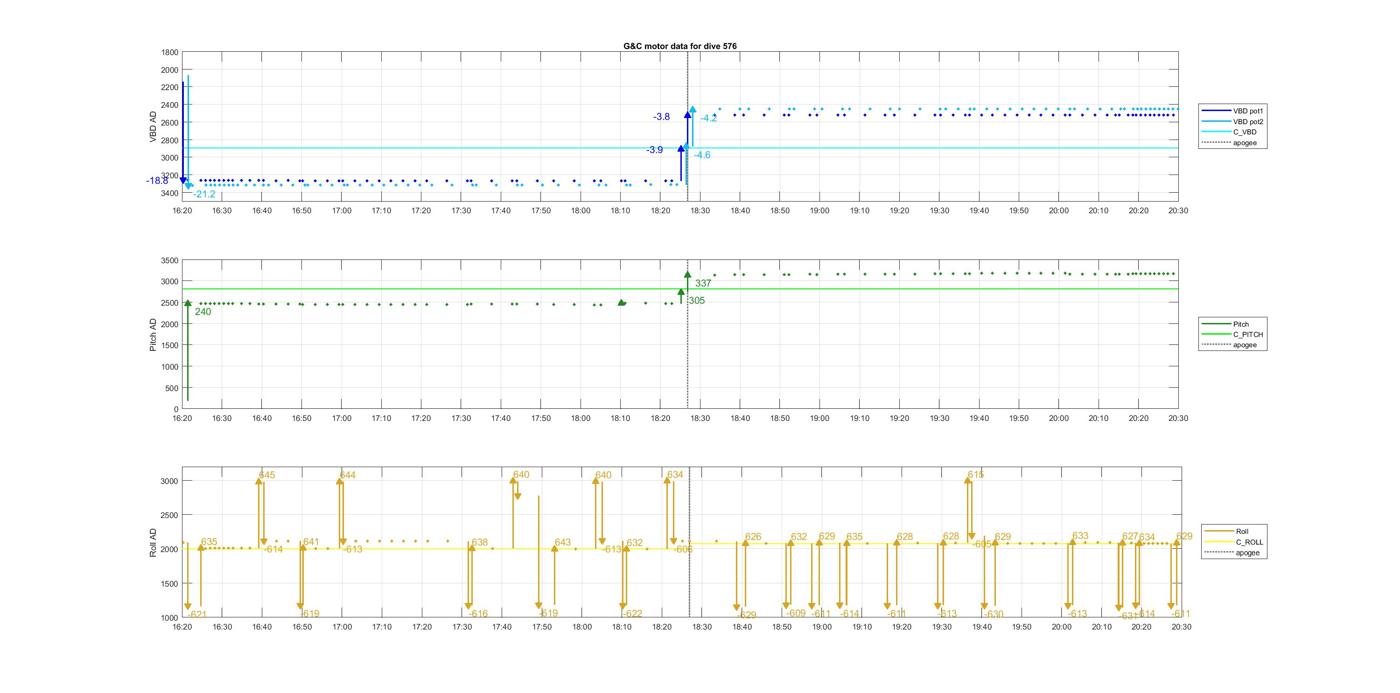Click the '-630' roll data label
The height and width of the screenshot is (693, 1400).
[992, 614]
